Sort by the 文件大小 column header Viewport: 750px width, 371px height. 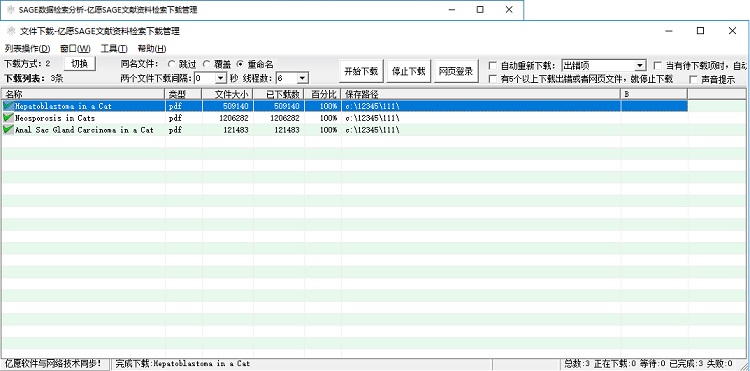[228, 94]
